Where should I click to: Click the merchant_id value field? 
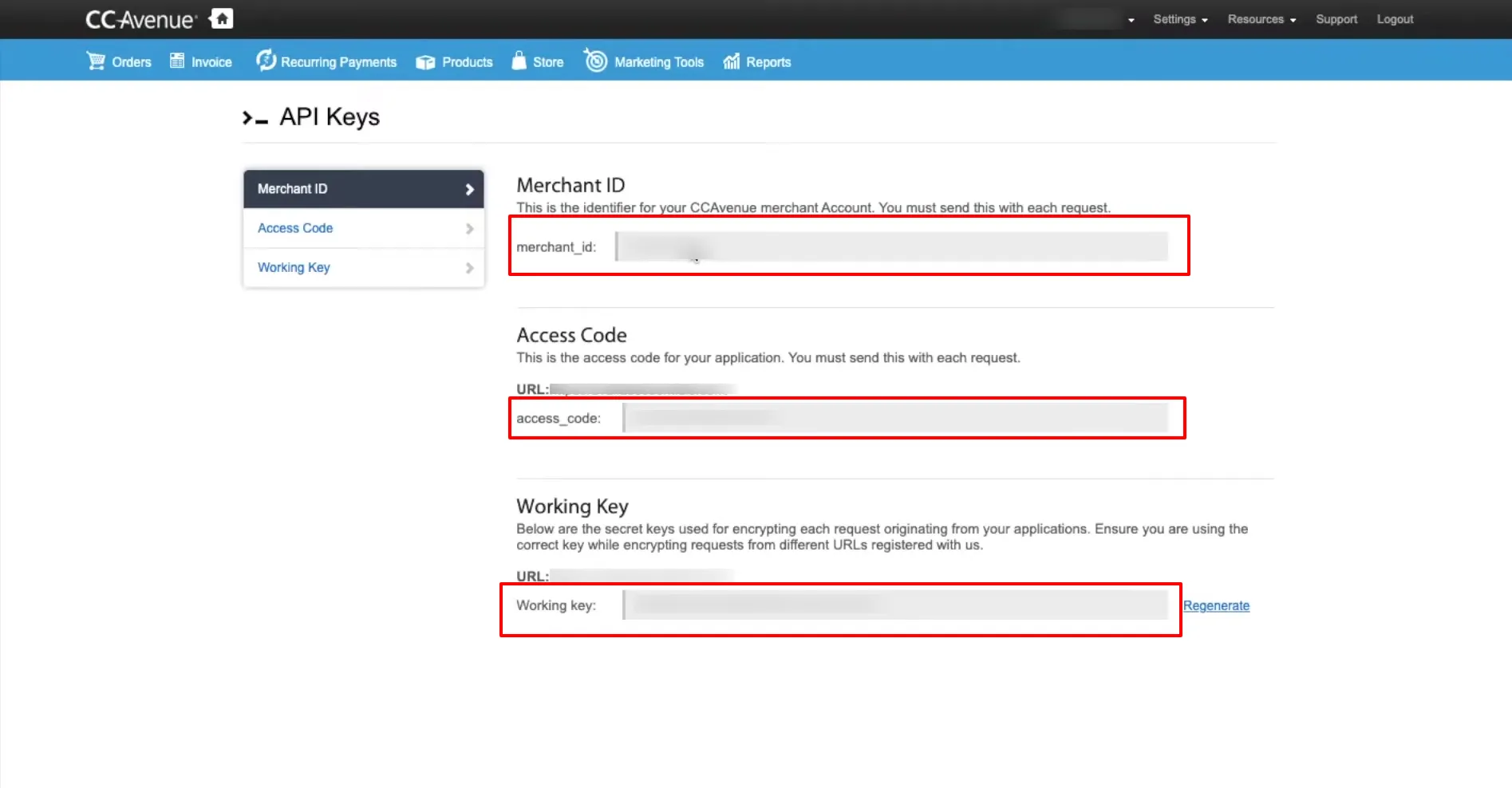(892, 246)
